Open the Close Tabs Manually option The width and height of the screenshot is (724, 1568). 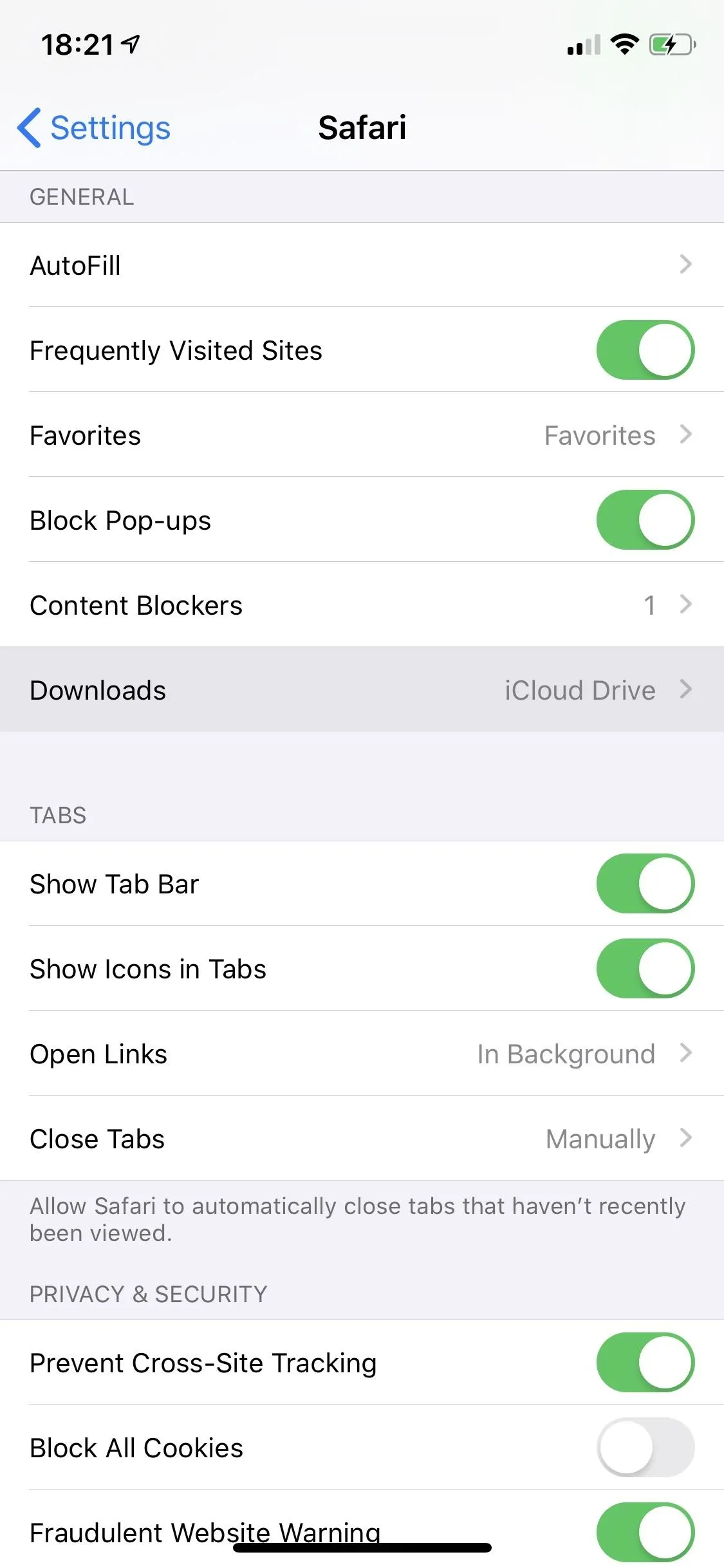click(362, 1138)
